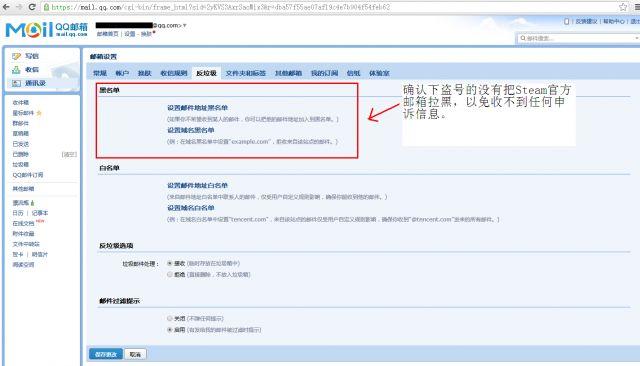Screen dimensions: 640x366
Task: Click the star icon beside 星标邮件
Action: coord(39,113)
